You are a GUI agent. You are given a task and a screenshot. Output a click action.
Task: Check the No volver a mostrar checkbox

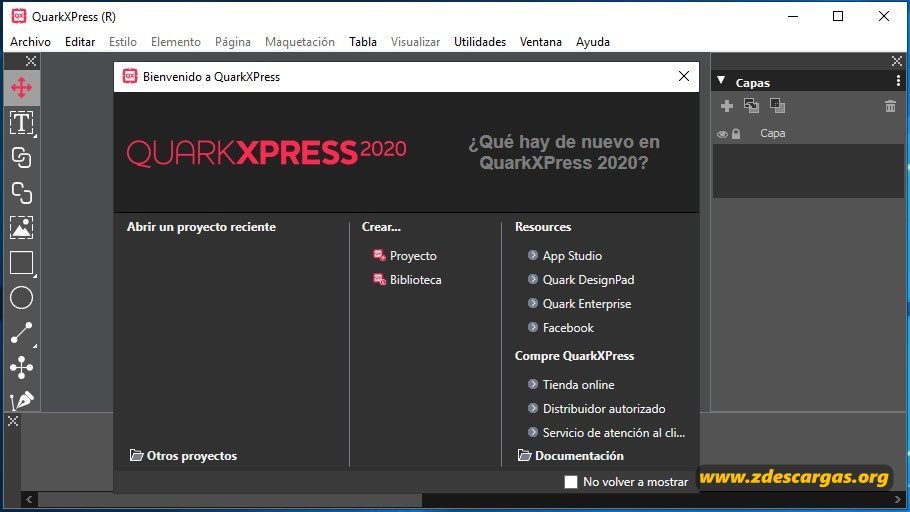(571, 482)
